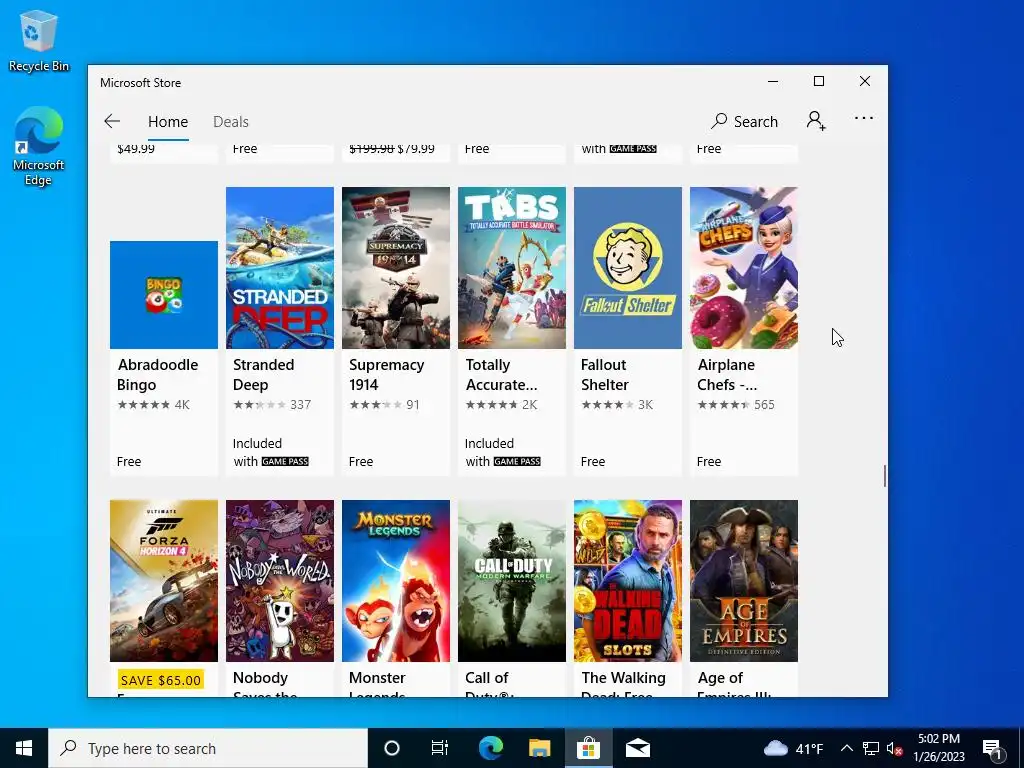Open Airplane Chefs cover art

(x=744, y=268)
